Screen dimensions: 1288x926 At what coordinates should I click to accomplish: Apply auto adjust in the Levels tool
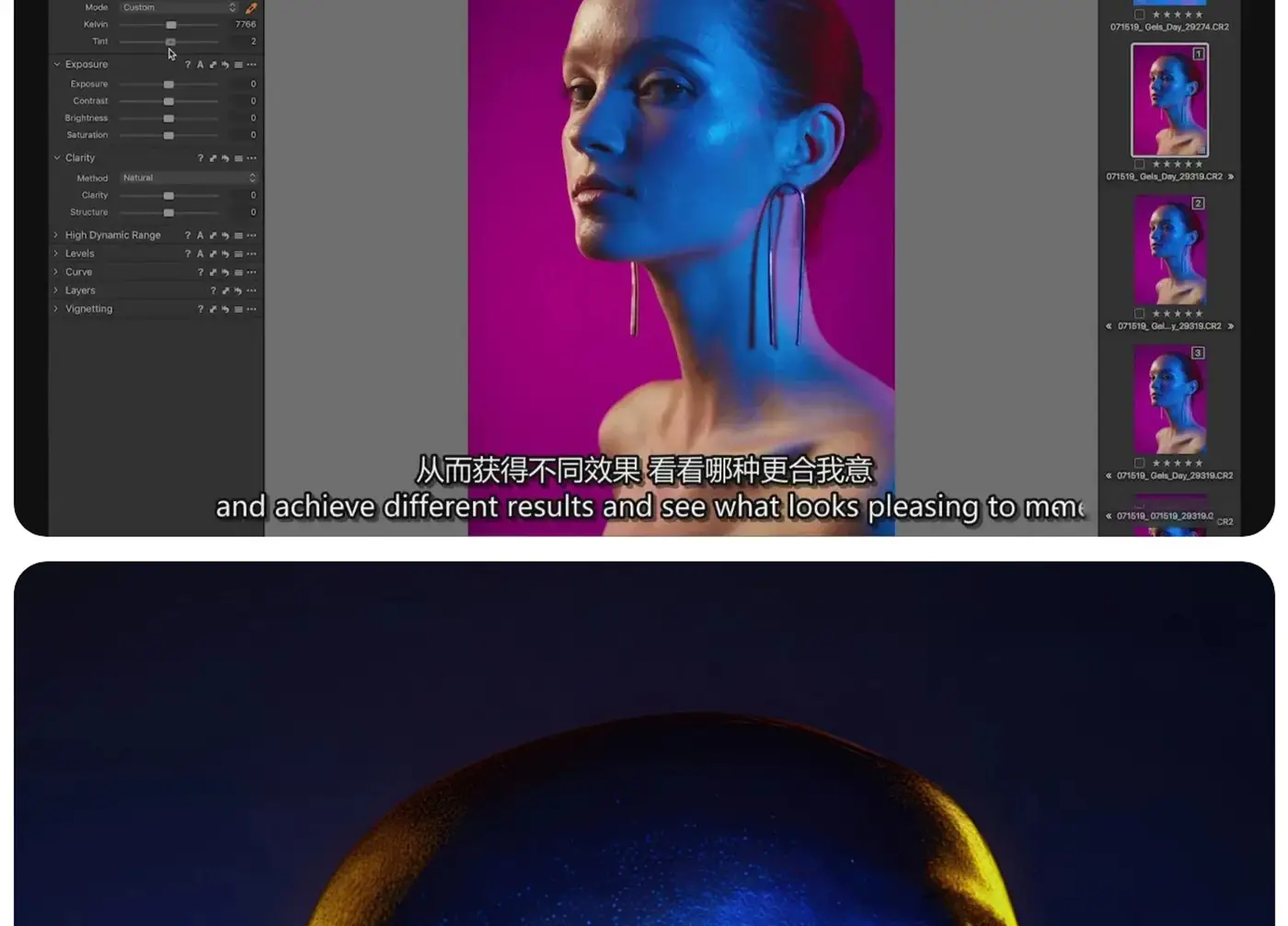tap(200, 254)
